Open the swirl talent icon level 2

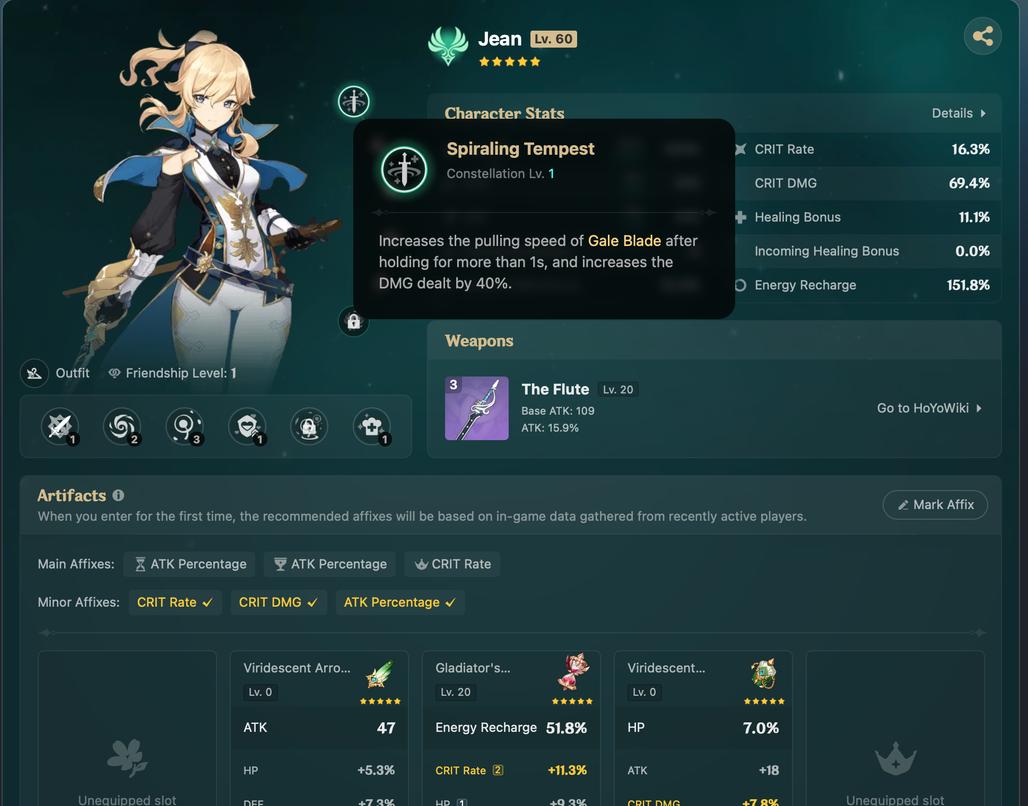tap(122, 426)
